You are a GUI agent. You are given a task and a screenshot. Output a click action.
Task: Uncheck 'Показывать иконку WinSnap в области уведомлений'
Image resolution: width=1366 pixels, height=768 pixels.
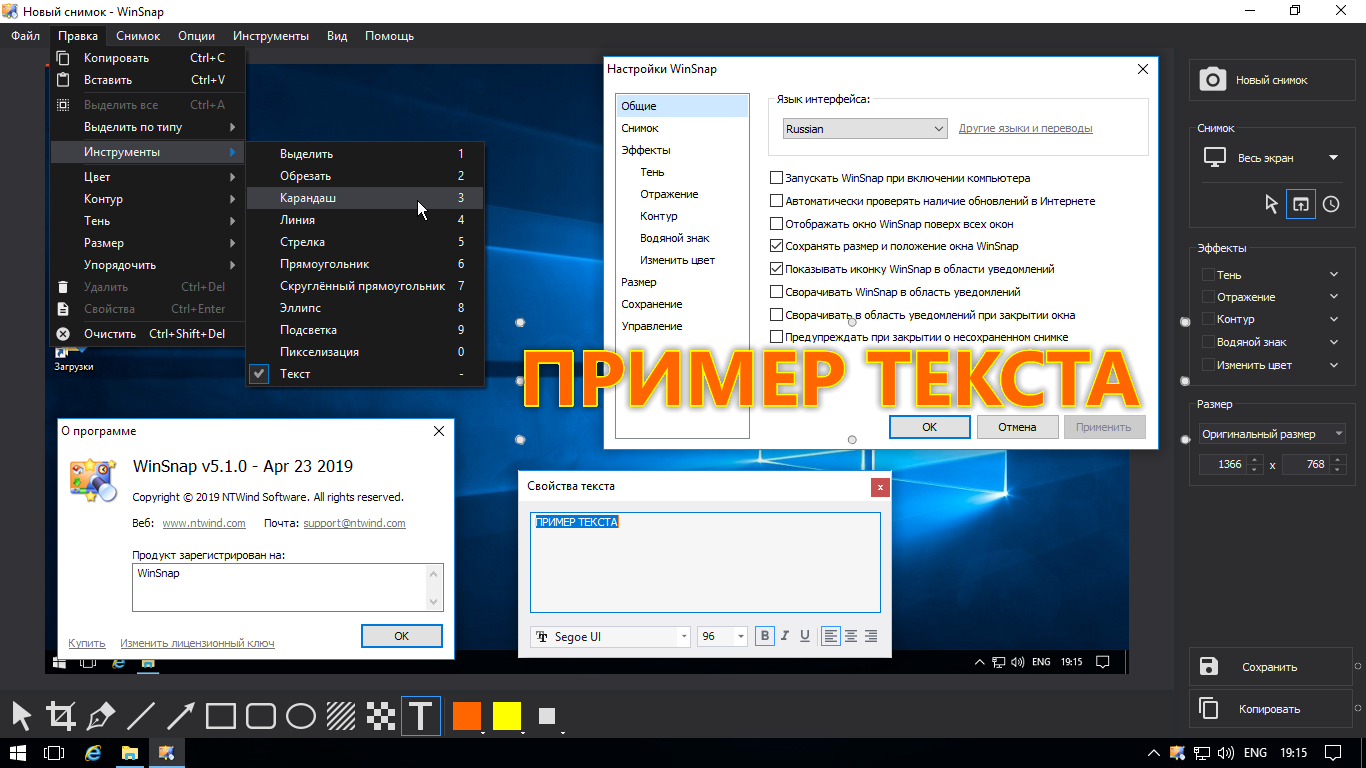click(777, 269)
